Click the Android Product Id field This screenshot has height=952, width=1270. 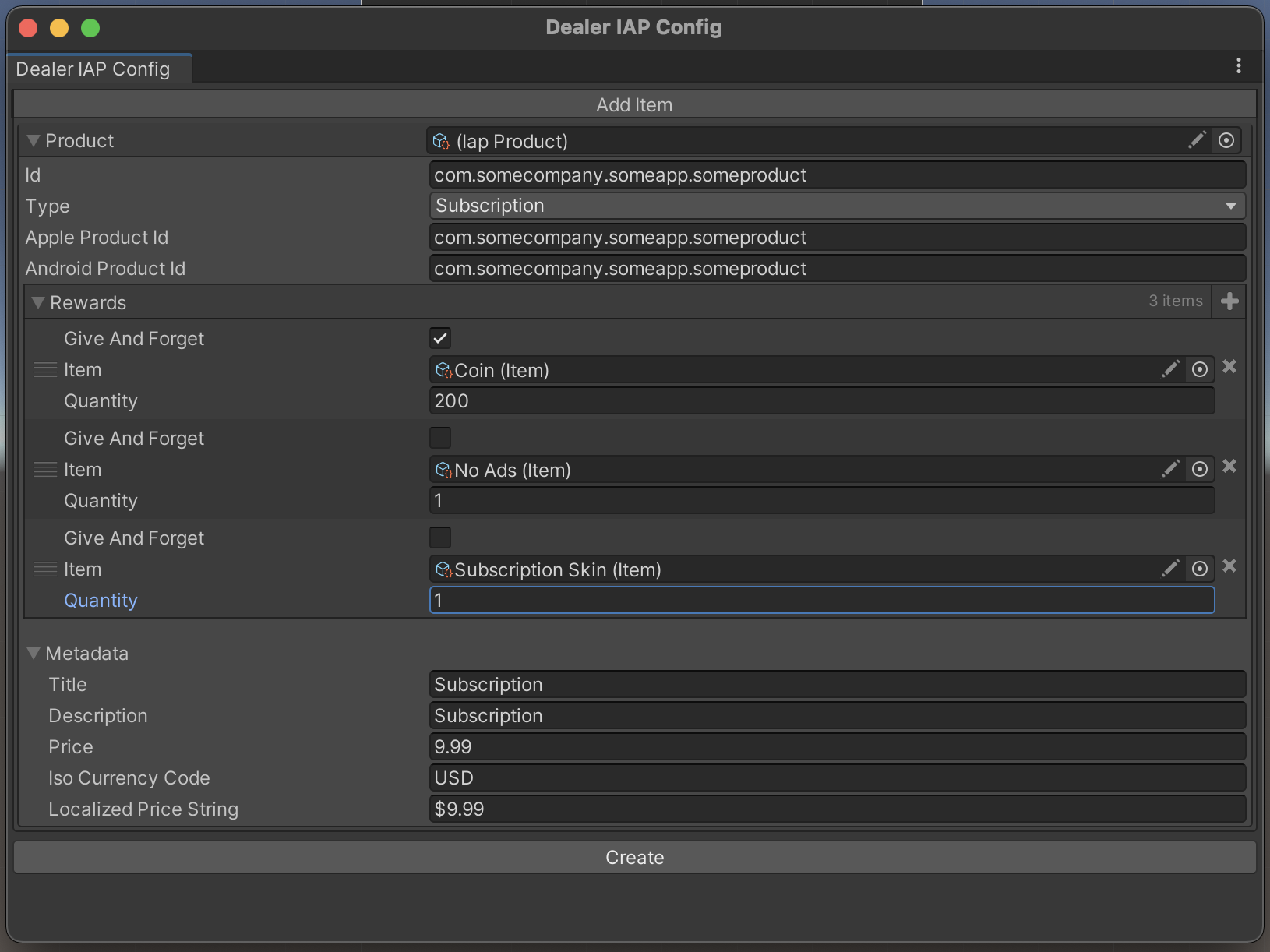click(x=837, y=268)
